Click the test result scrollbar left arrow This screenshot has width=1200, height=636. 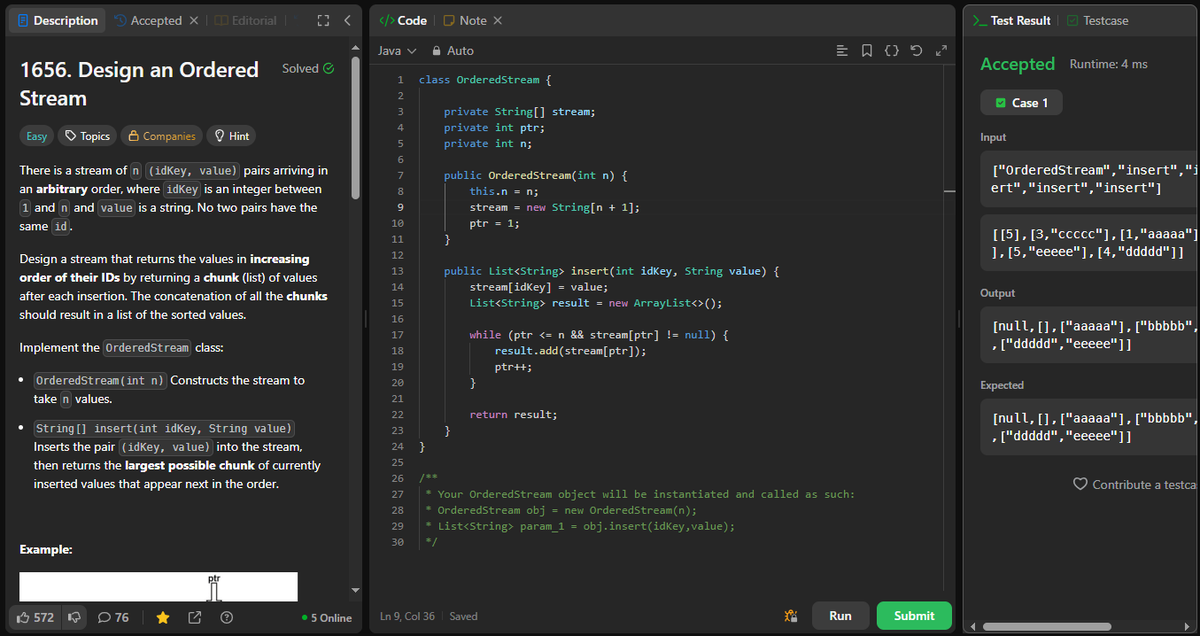click(x=975, y=627)
